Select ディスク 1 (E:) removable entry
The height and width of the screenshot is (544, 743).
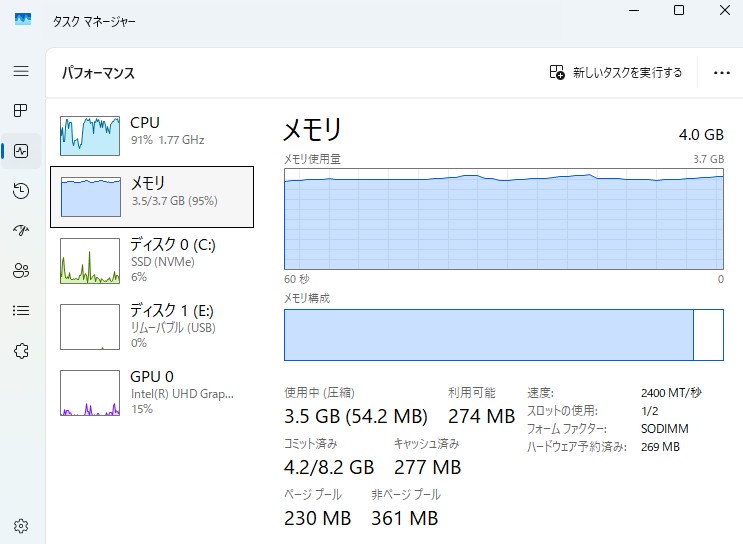click(152, 326)
